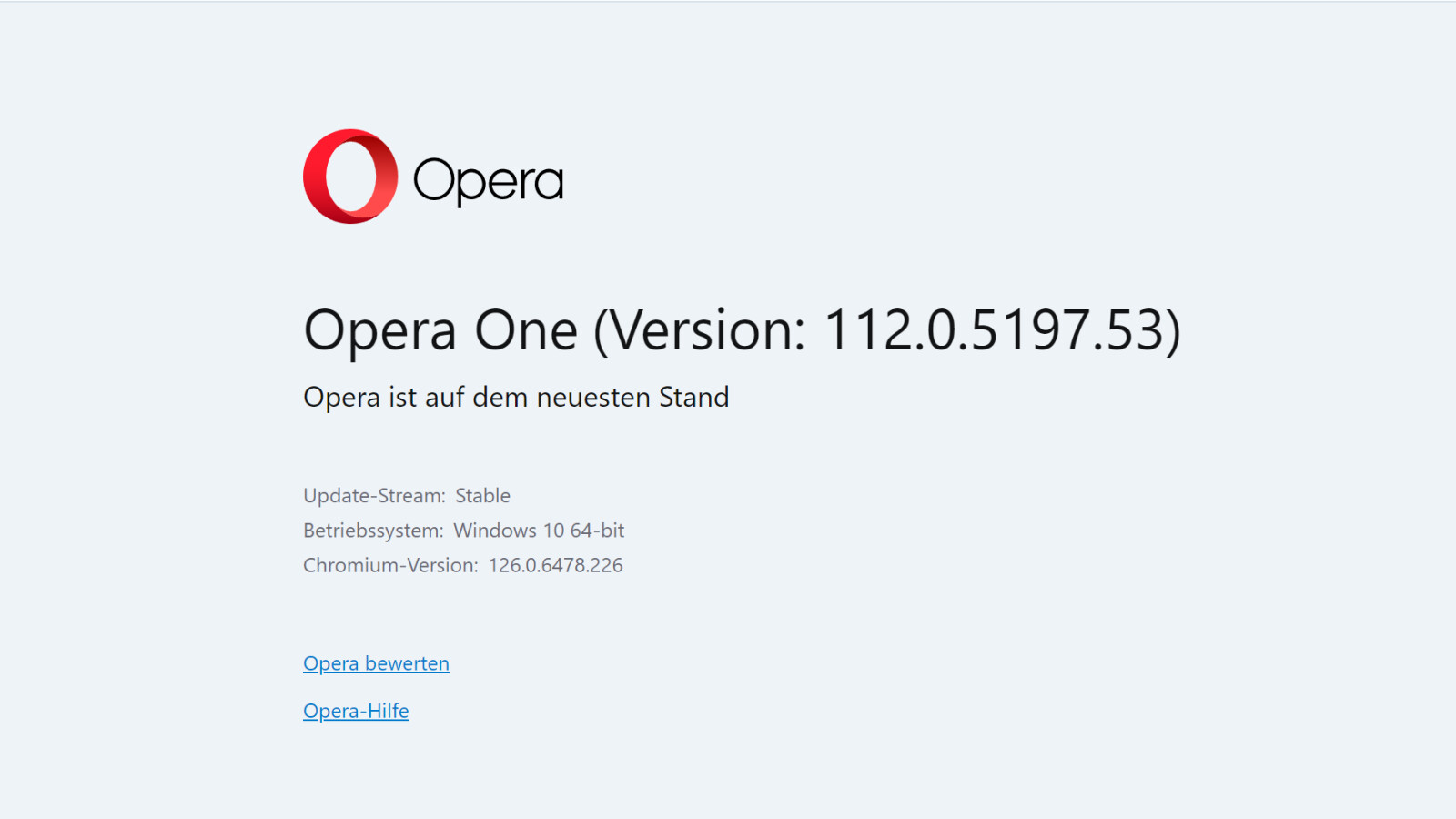Click the word "neuesten" in status line

tap(592, 398)
